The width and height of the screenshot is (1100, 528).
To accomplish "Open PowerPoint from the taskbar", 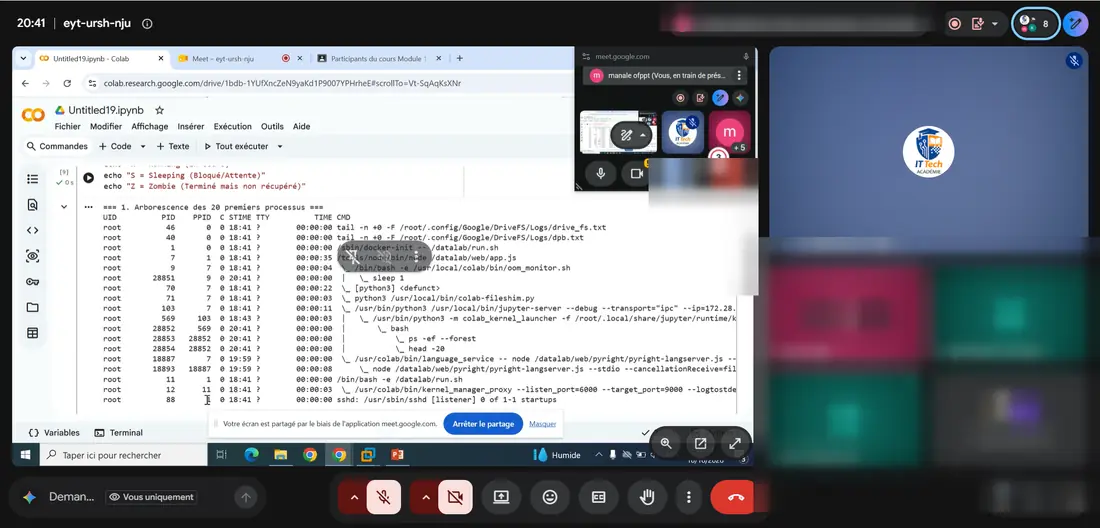I will click(398, 455).
